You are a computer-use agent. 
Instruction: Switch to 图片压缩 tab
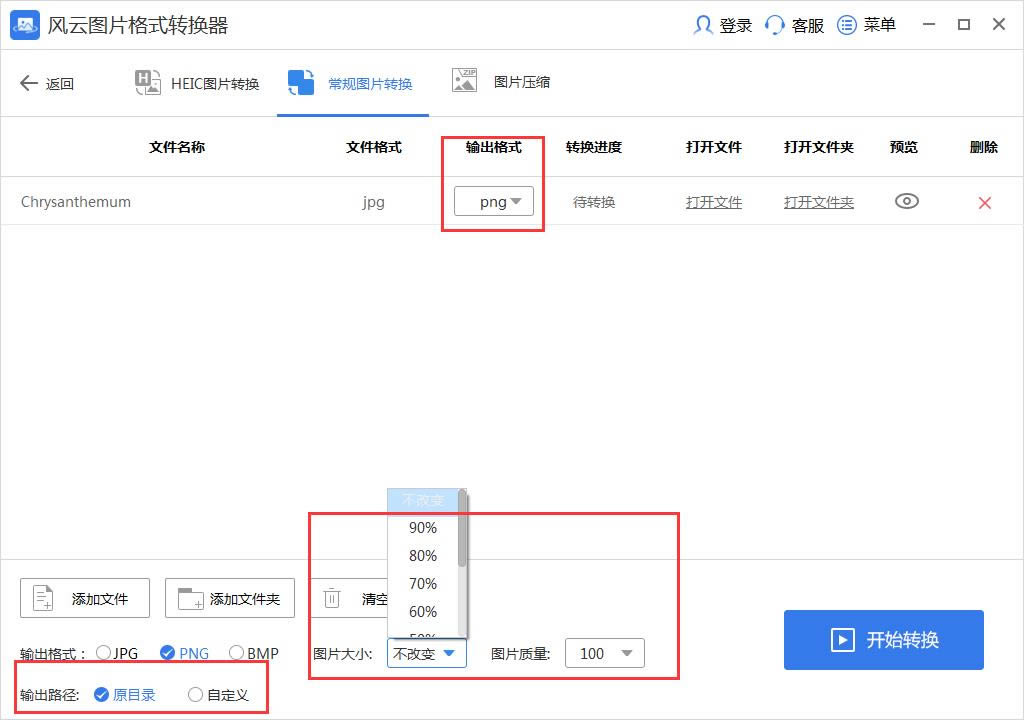(501, 81)
